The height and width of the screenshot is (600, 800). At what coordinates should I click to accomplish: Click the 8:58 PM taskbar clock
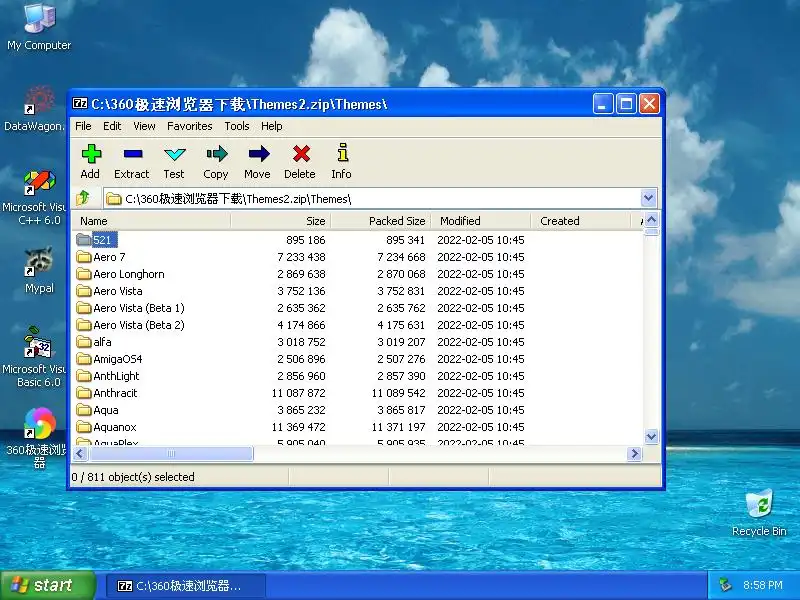[763, 585]
